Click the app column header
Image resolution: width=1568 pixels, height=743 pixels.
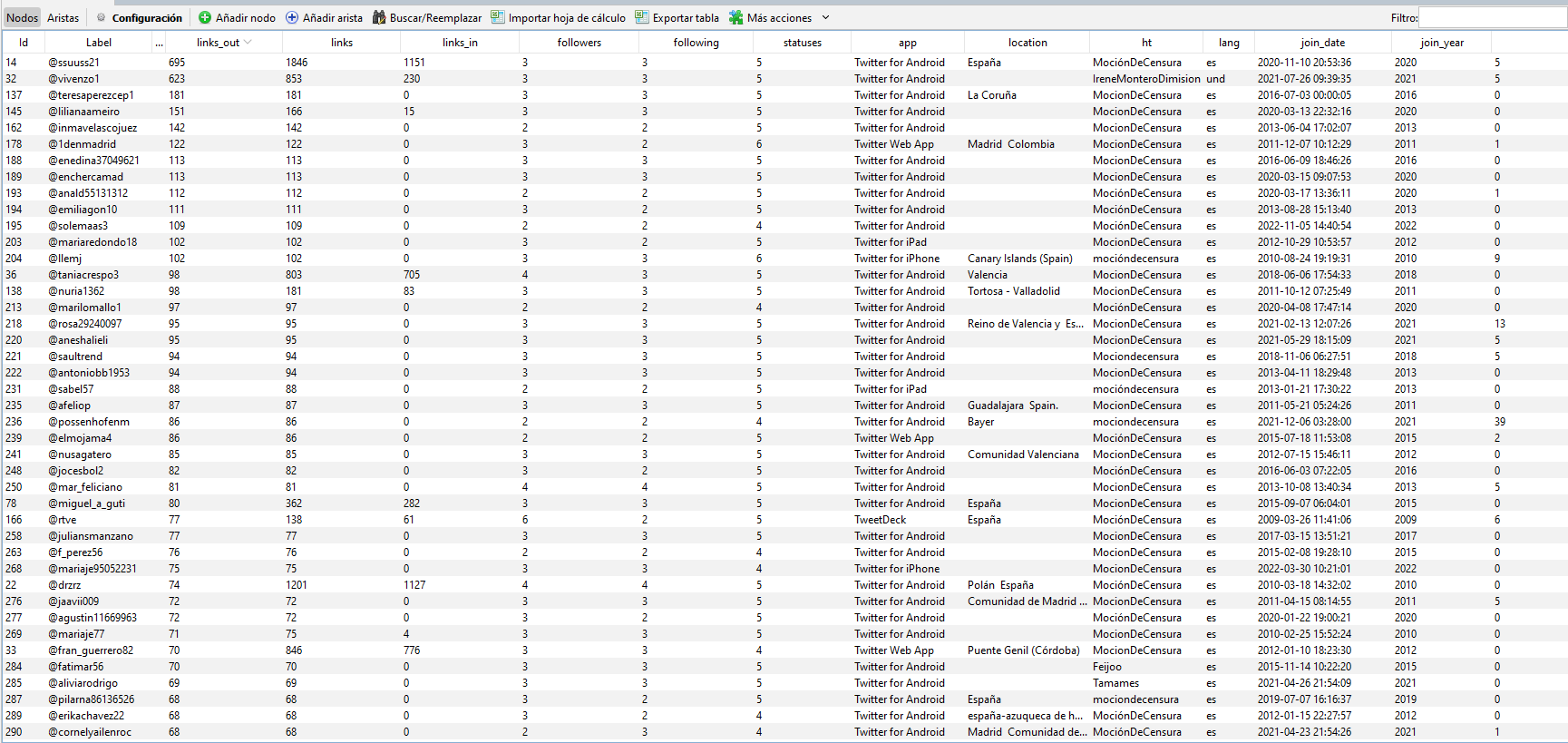(908, 43)
